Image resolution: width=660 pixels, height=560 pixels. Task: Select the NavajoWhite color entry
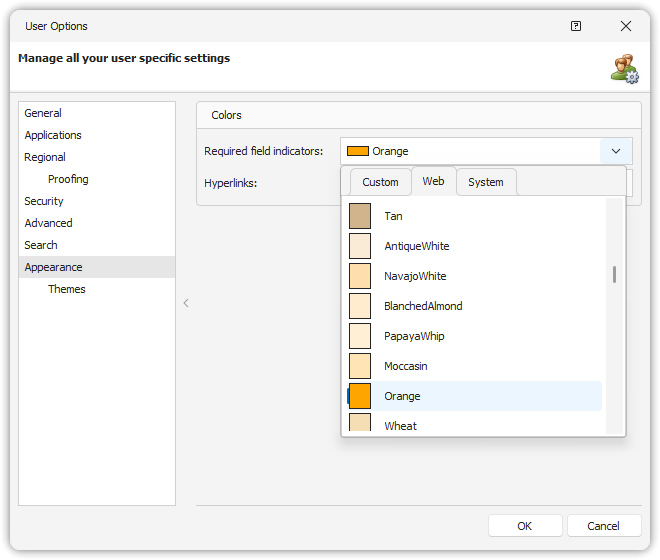(x=415, y=276)
